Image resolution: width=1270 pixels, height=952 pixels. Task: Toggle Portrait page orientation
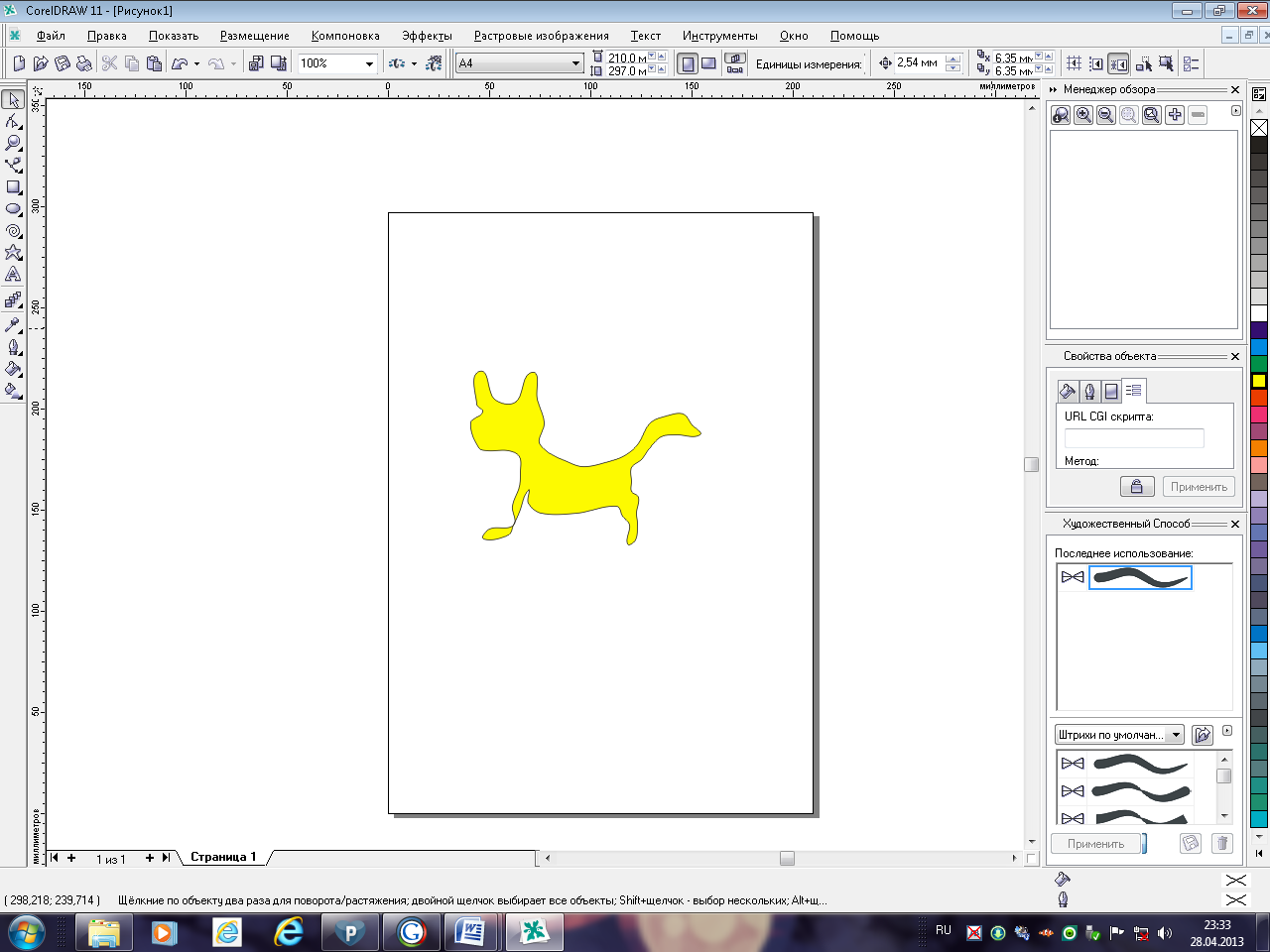coord(688,63)
